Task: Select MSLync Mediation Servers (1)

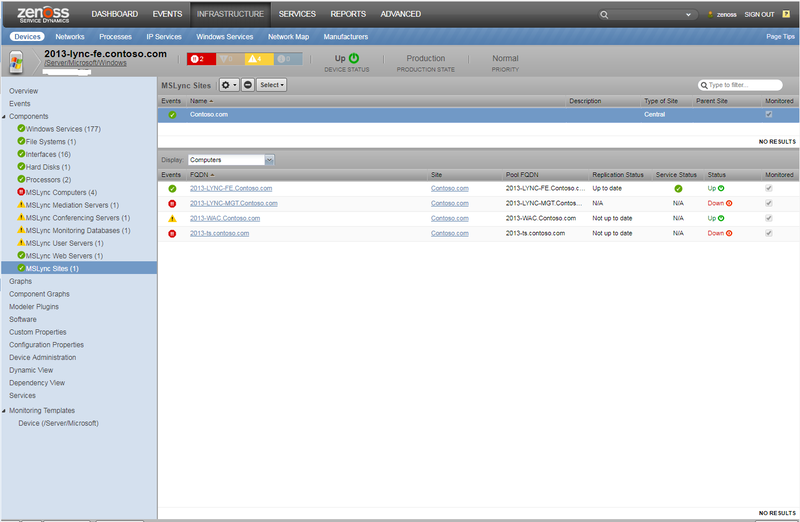Action: click(72, 205)
